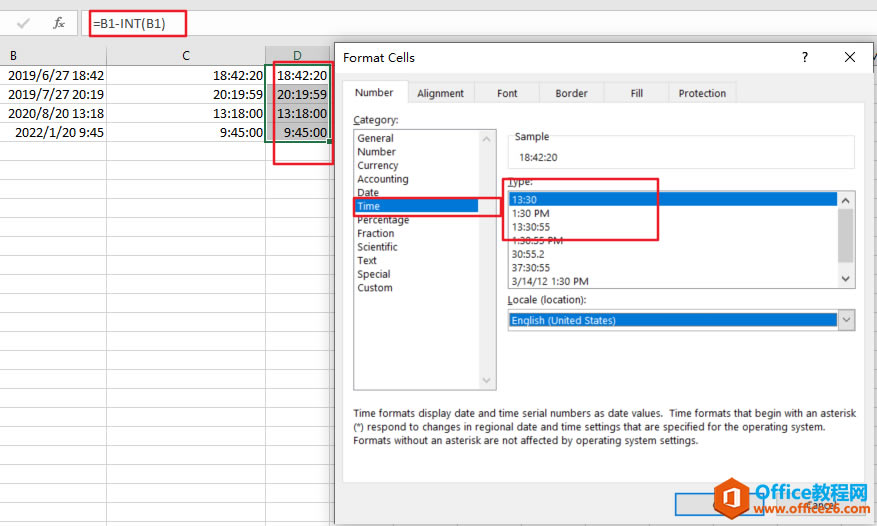The width and height of the screenshot is (877, 526).
Task: Select Fraction category
Action: [x=417, y=233]
